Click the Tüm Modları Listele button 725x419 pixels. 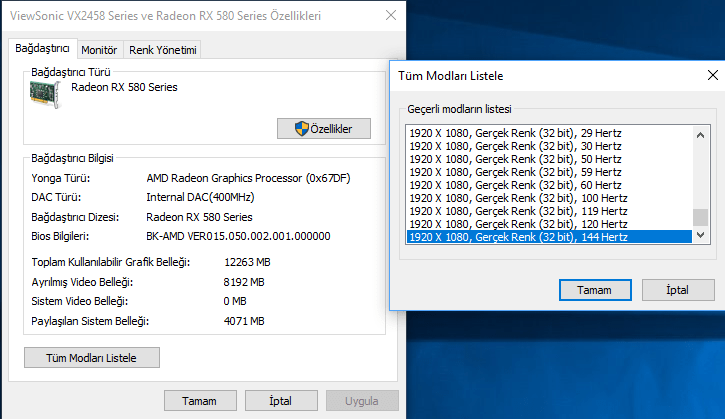(92, 358)
